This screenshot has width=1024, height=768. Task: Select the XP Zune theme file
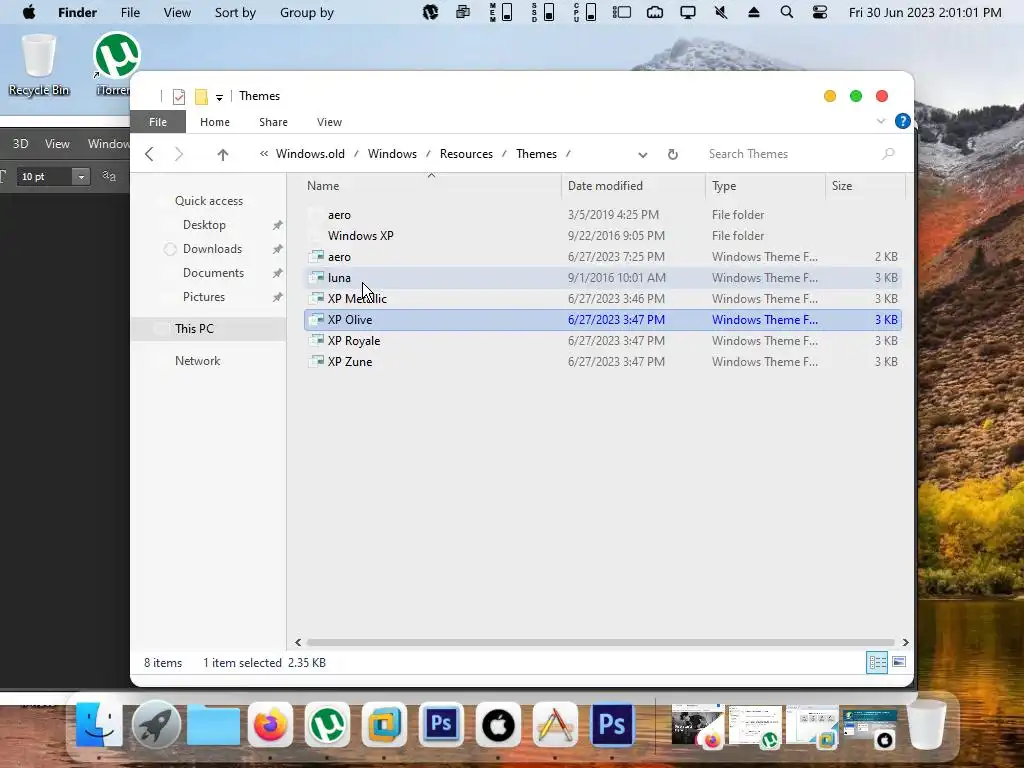(x=602, y=362)
